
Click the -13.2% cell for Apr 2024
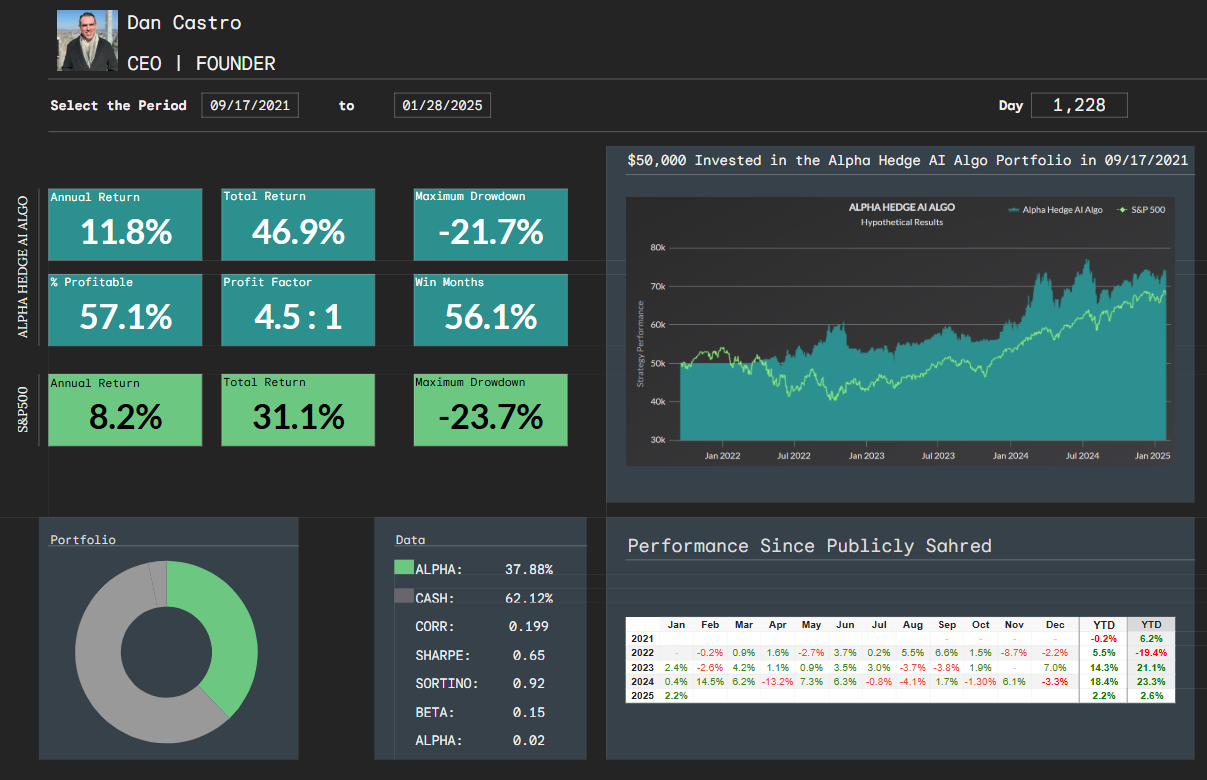coord(777,681)
